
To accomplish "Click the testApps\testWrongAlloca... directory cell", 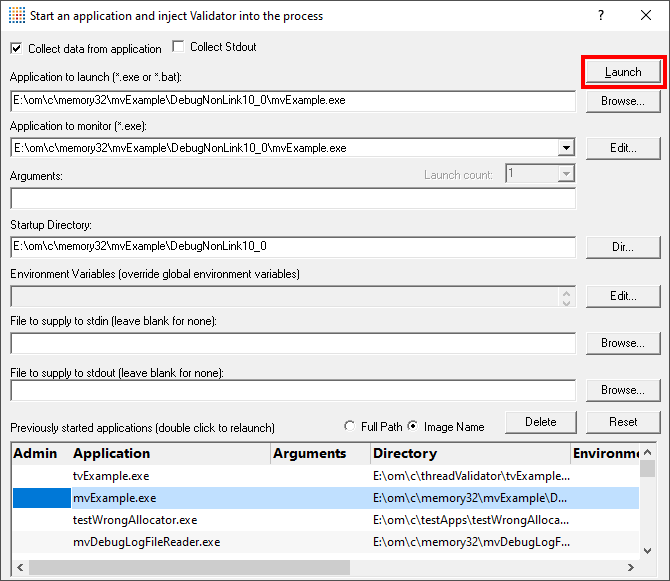I will click(471, 520).
